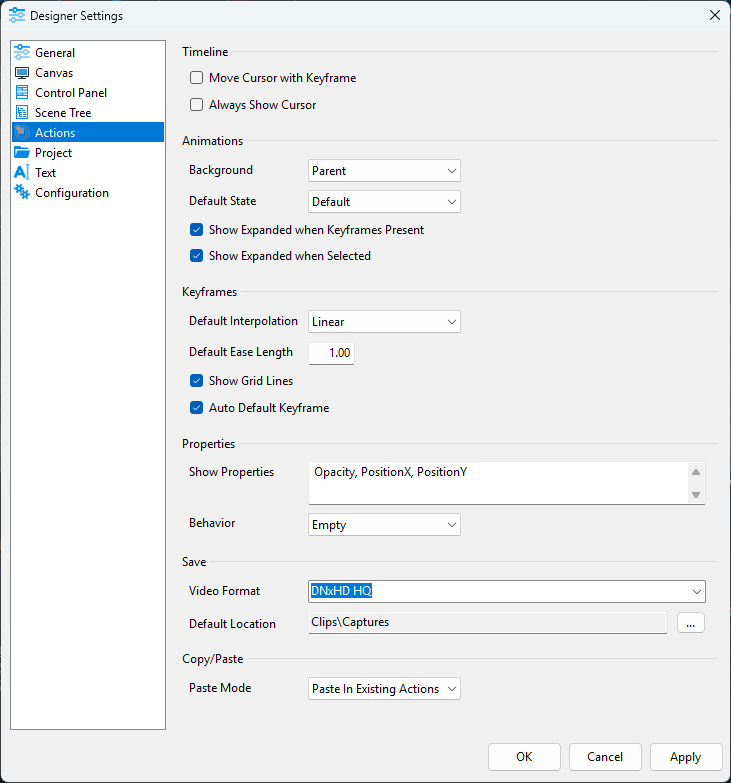This screenshot has height=783, width=731.
Task: Click the Default Ease Length field
Action: (331, 353)
